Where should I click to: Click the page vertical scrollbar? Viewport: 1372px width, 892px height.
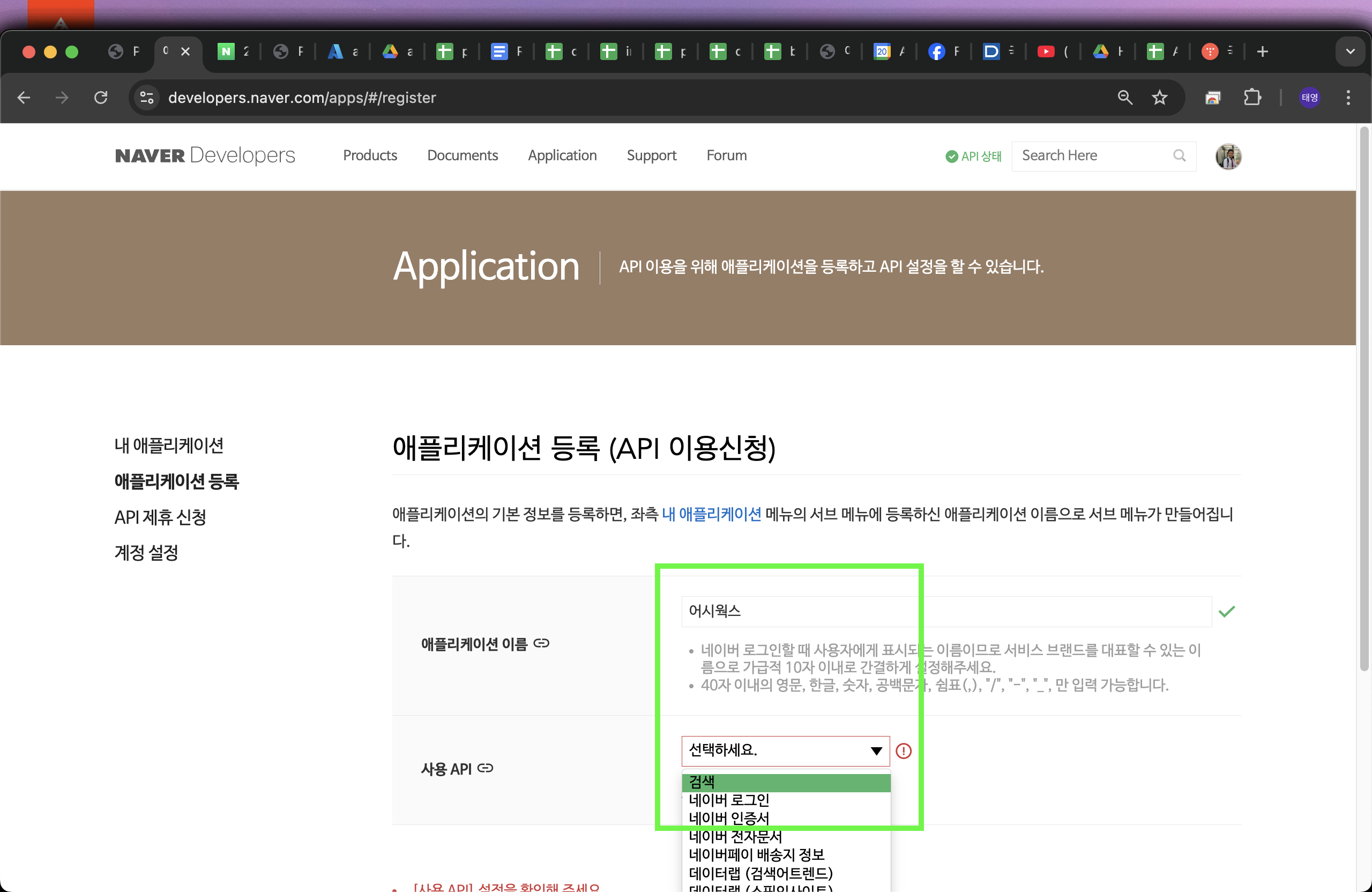click(x=1364, y=399)
